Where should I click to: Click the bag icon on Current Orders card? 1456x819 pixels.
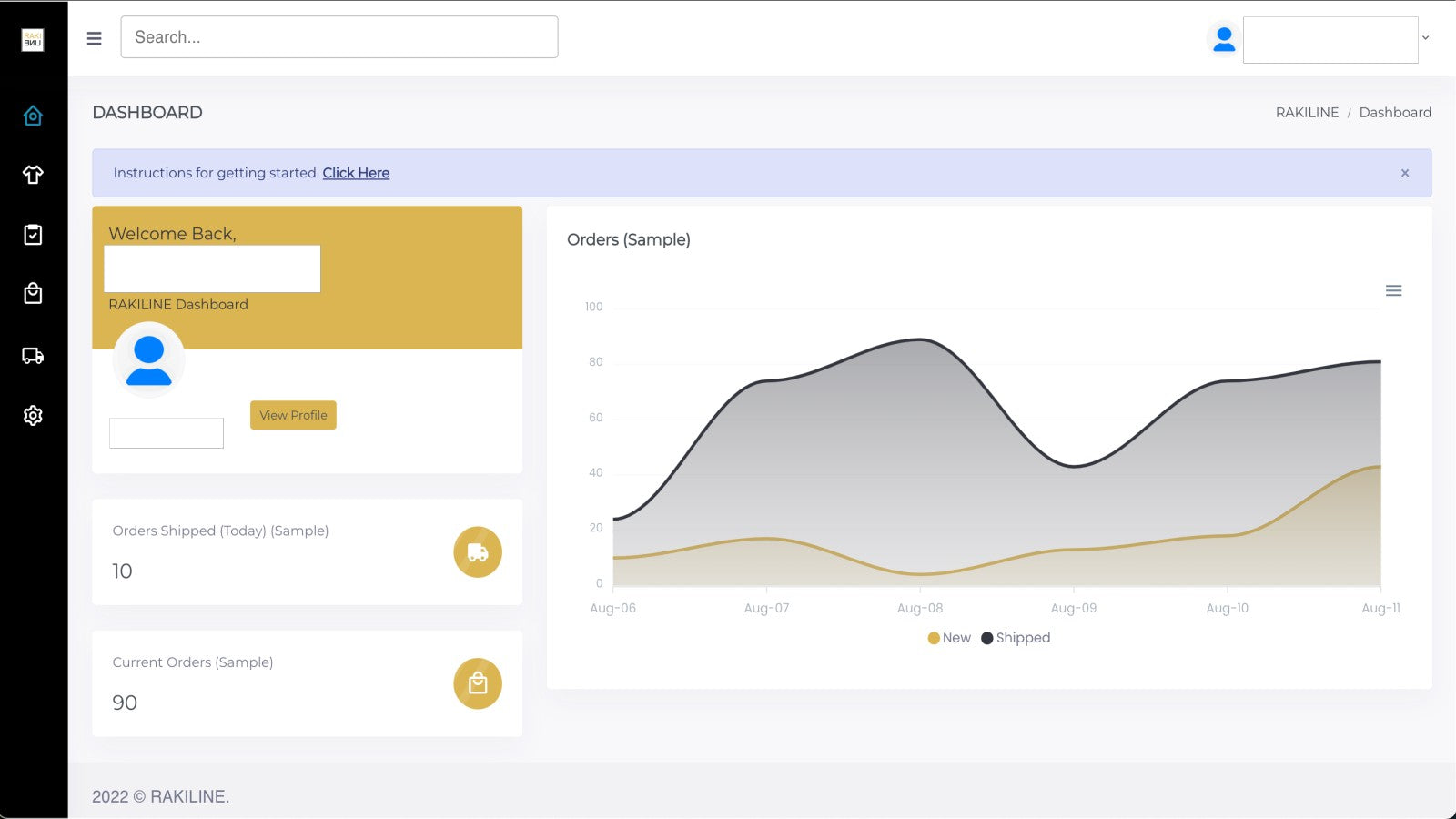[x=478, y=683]
